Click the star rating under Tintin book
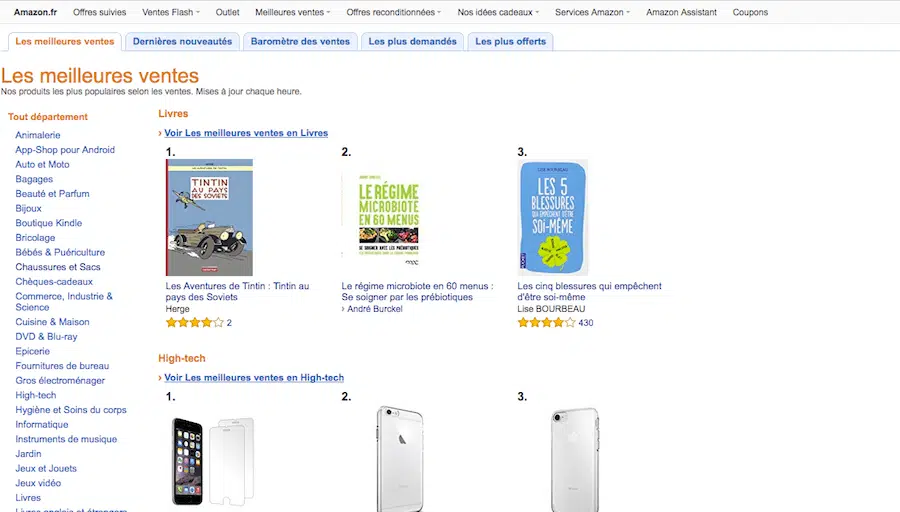 195,323
